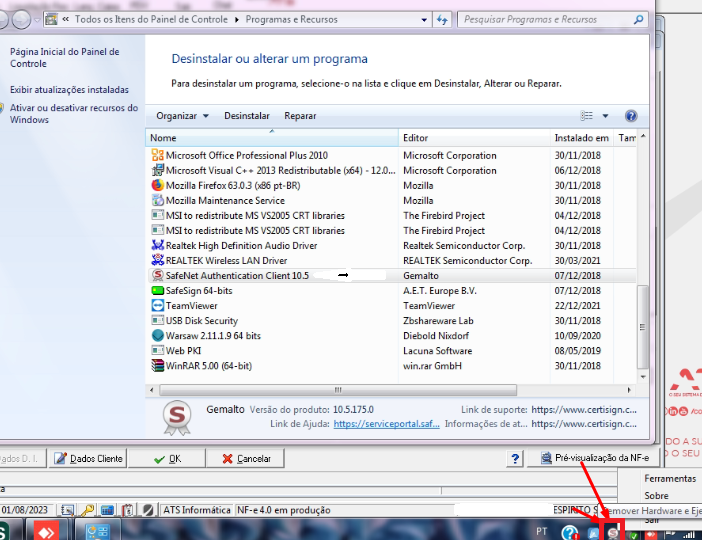This screenshot has height=540, width=702.
Task: Click the key icon in status bar
Action: coord(87,510)
